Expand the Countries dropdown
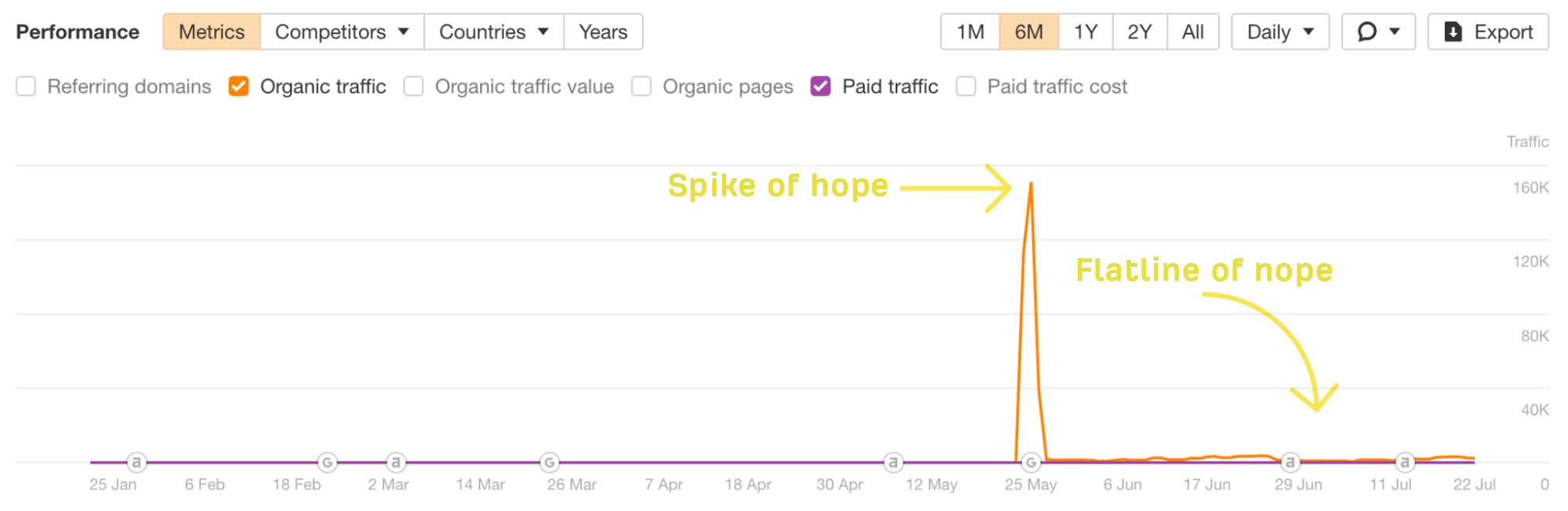The image size is (1568, 511). point(493,32)
